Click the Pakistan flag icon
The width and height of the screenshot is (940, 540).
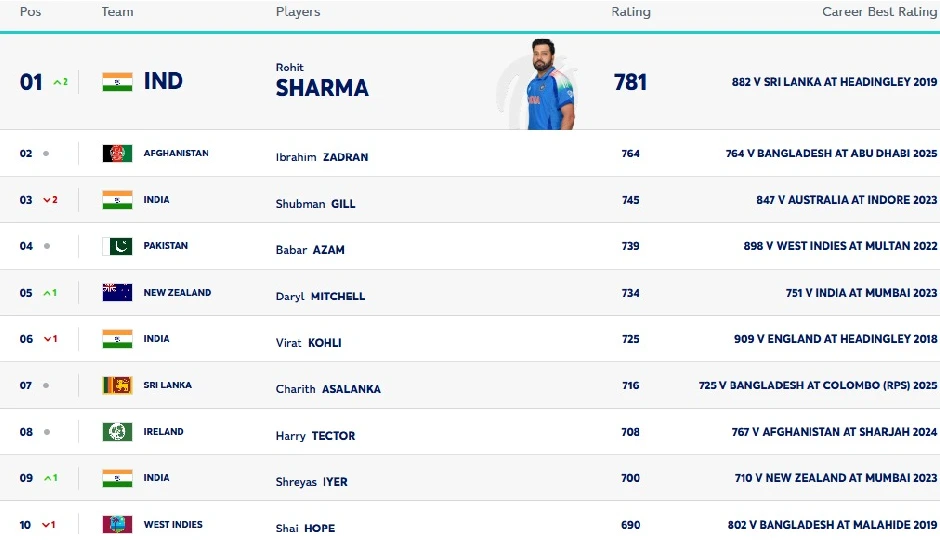pyautogui.click(x=117, y=246)
